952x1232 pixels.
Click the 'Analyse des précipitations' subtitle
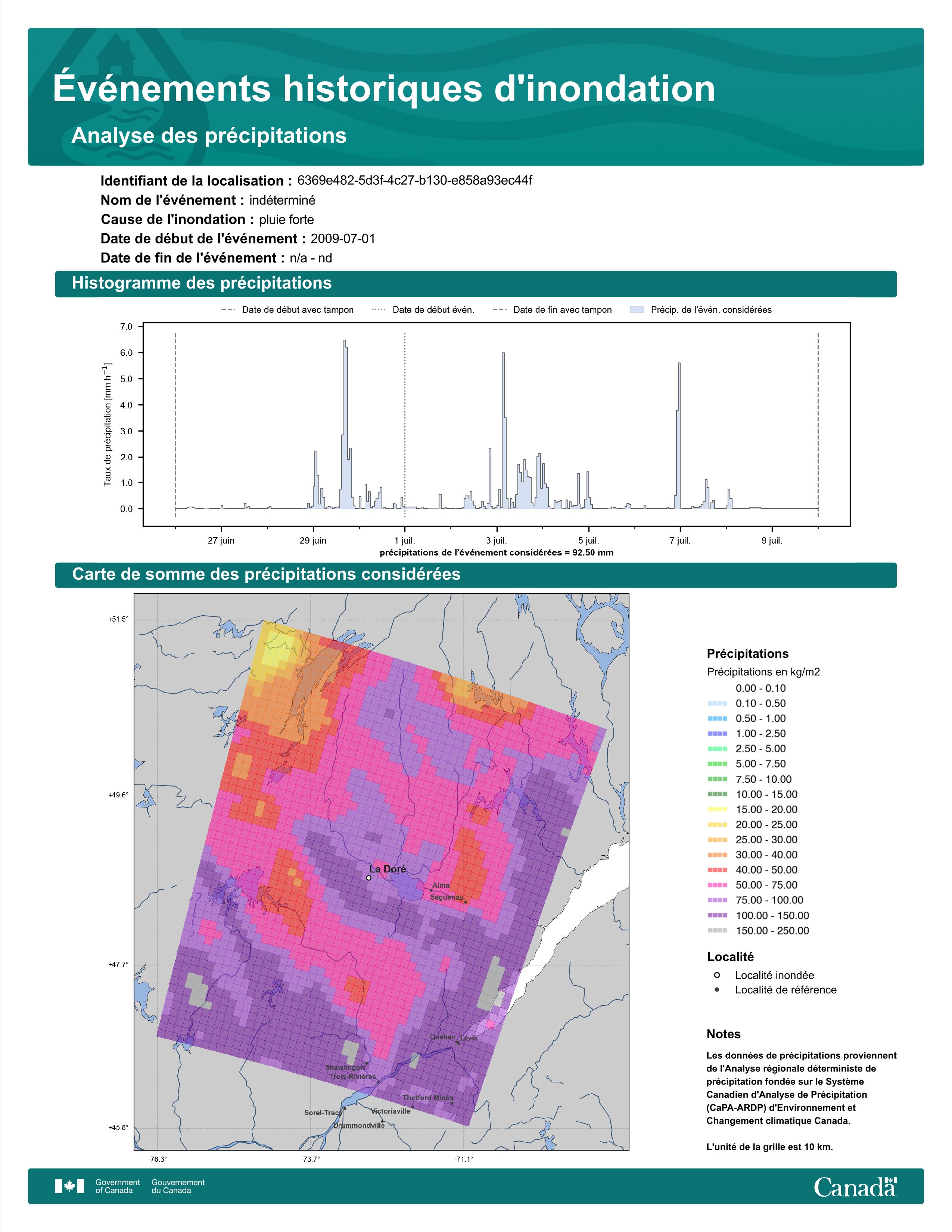(209, 136)
